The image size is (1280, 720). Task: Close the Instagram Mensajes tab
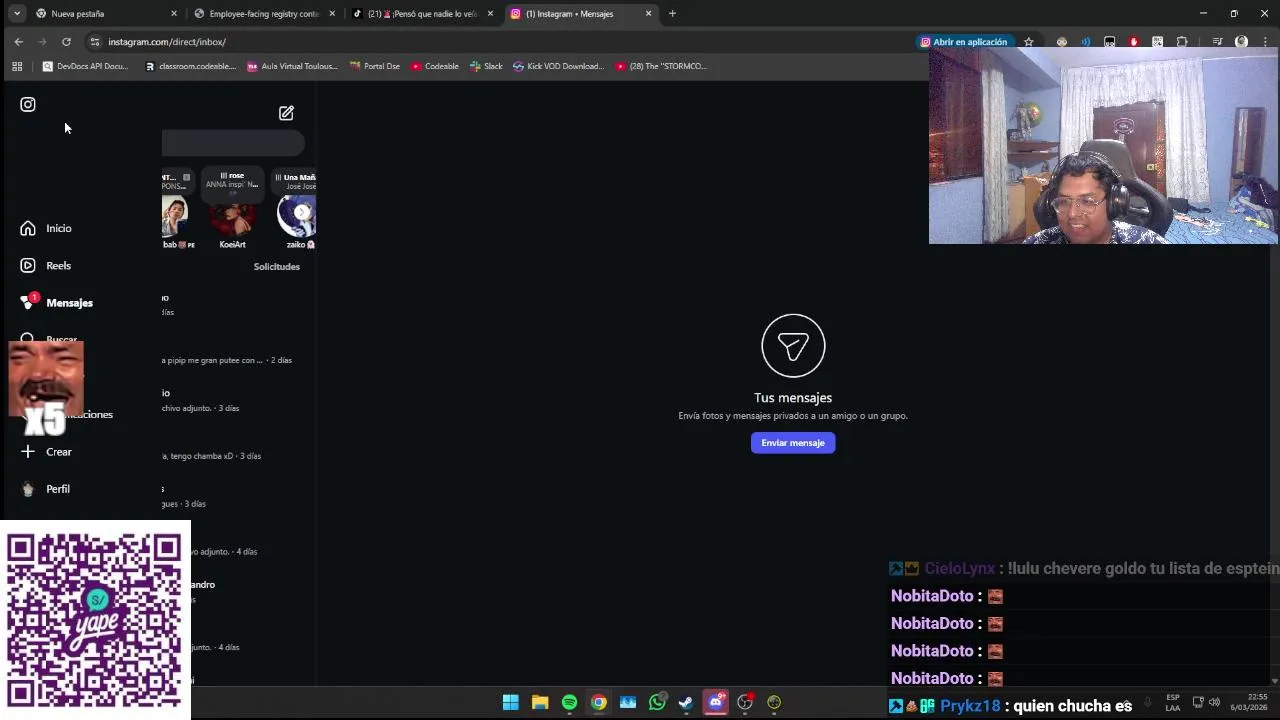click(648, 14)
